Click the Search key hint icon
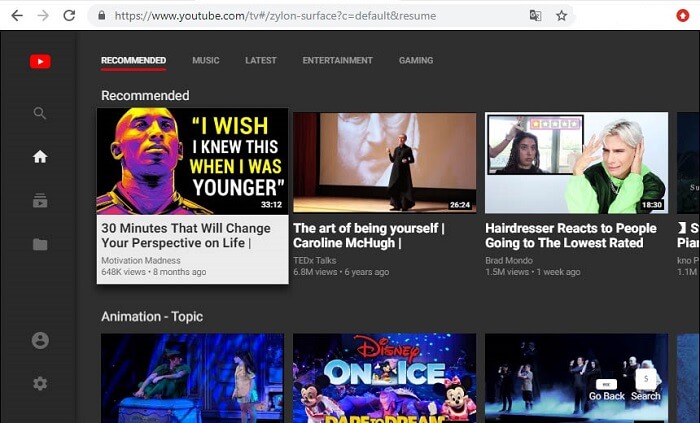This screenshot has height=423, width=700. pyautogui.click(x=646, y=378)
